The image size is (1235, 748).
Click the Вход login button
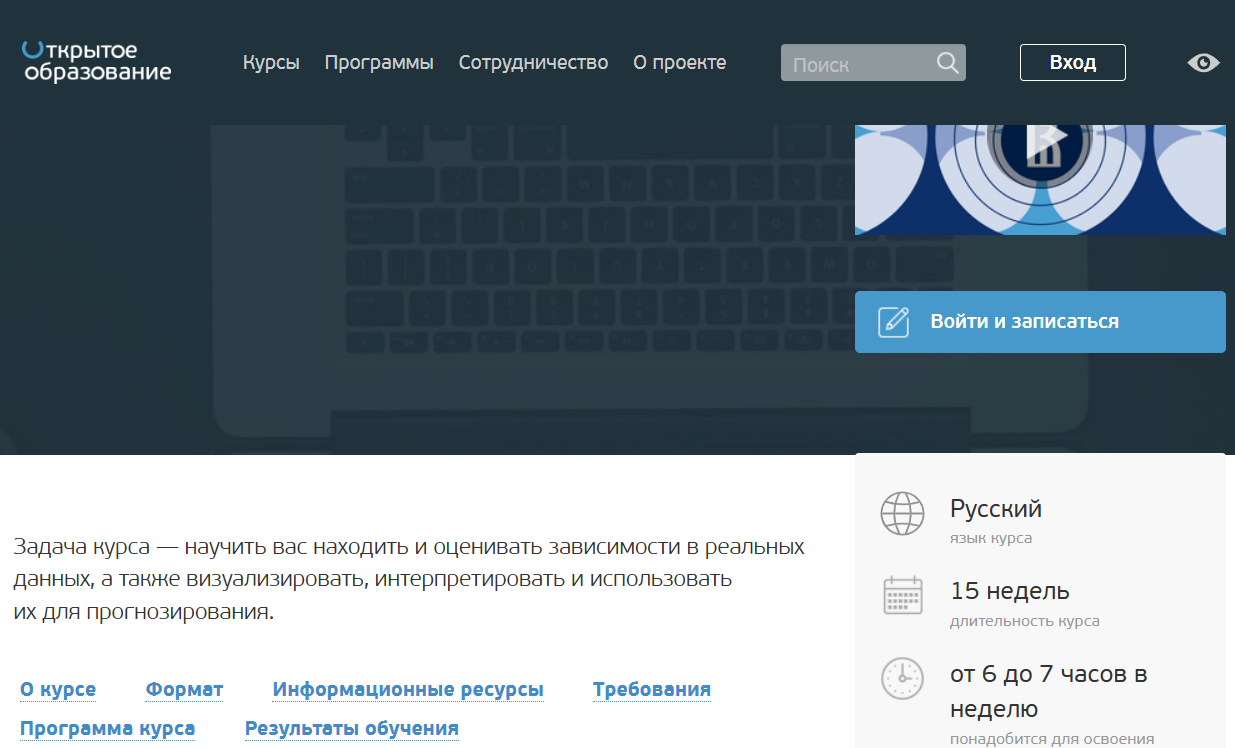pos(1073,63)
